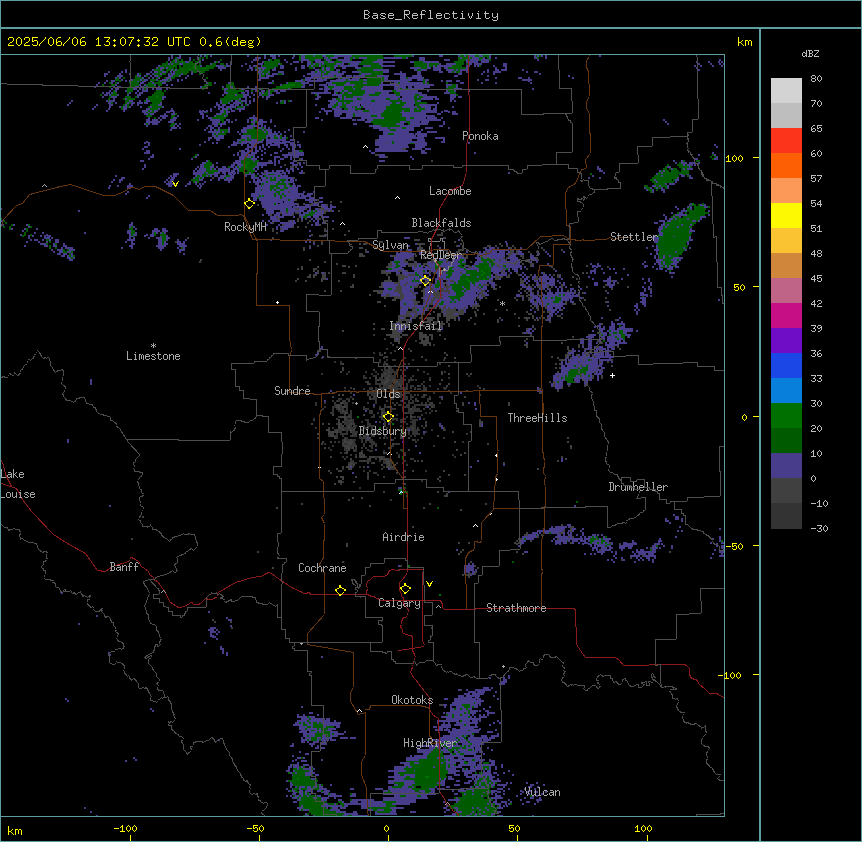This screenshot has height=842, width=862.
Task: Select the red 65-60 dBZ legend swatch
Action: point(786,141)
